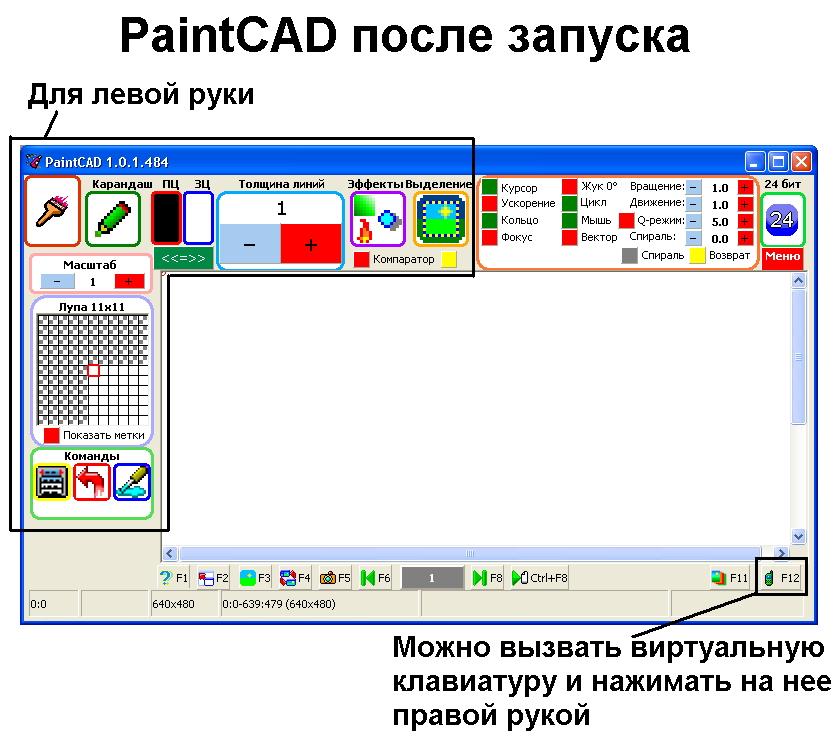Go to next frame with F8
835x736 pixels.
(x=487, y=578)
